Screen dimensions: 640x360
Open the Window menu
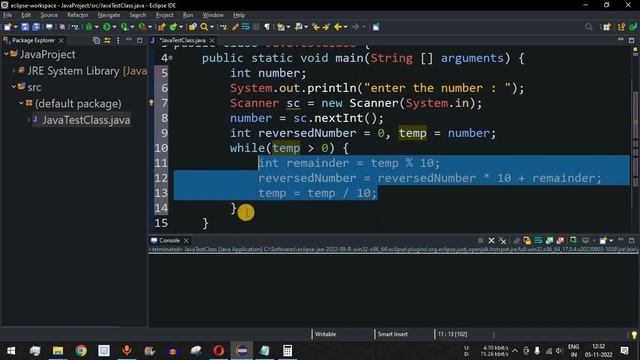[x=213, y=15]
